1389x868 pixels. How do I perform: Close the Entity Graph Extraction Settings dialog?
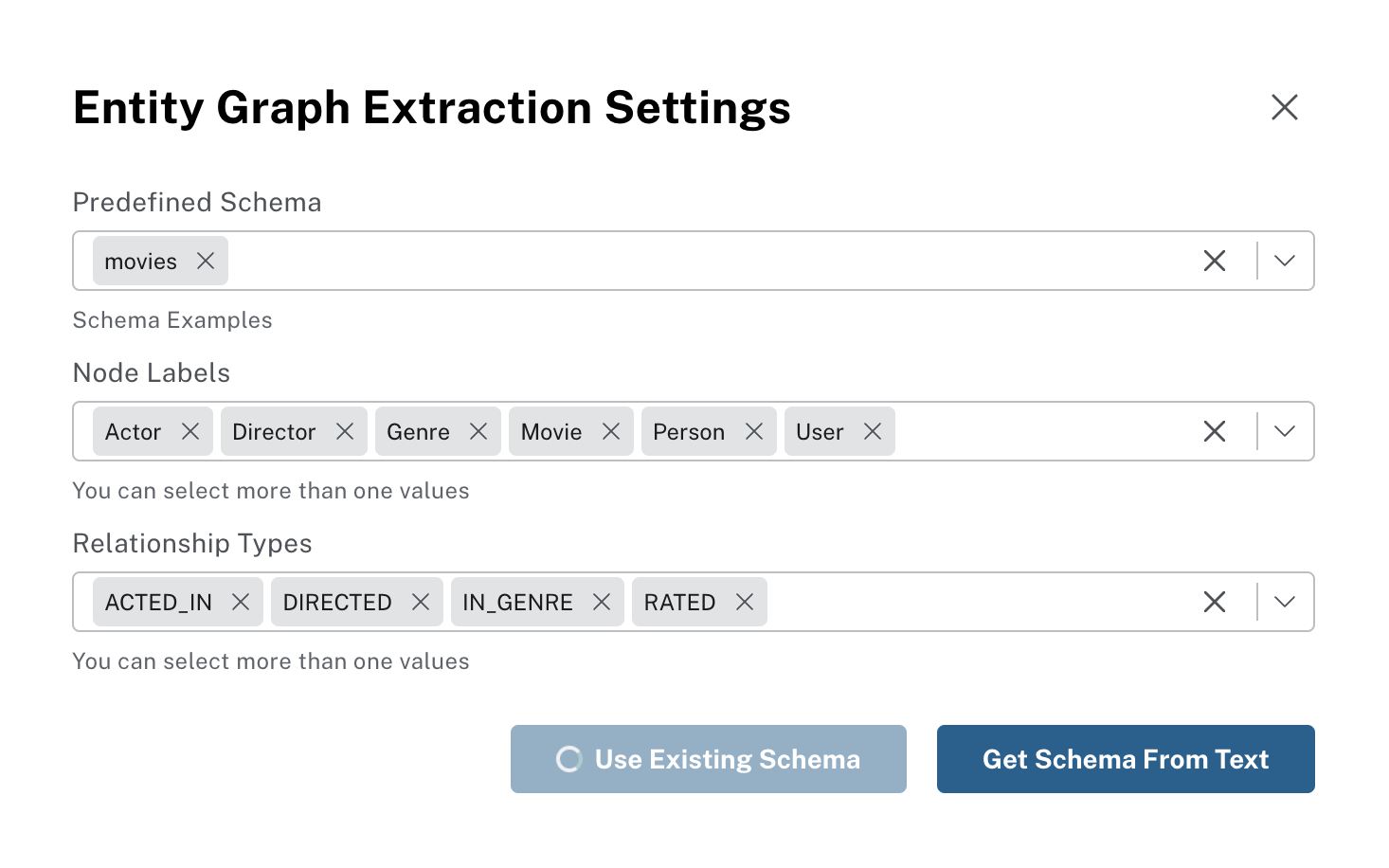[1284, 107]
